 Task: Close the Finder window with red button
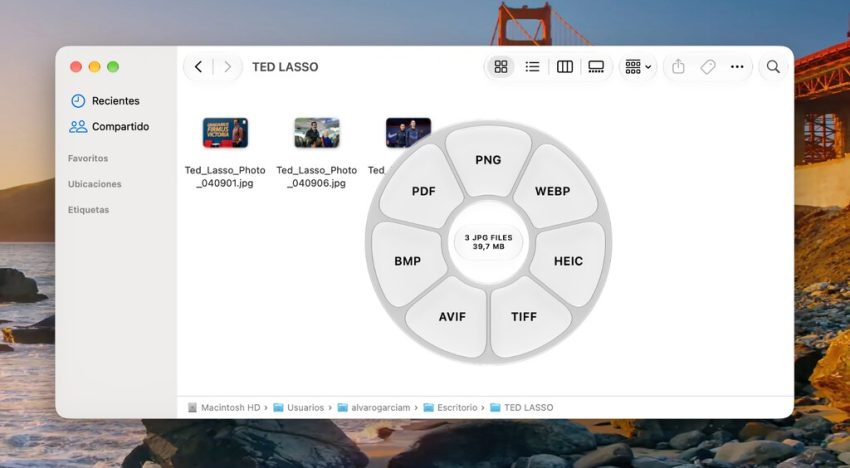point(76,67)
